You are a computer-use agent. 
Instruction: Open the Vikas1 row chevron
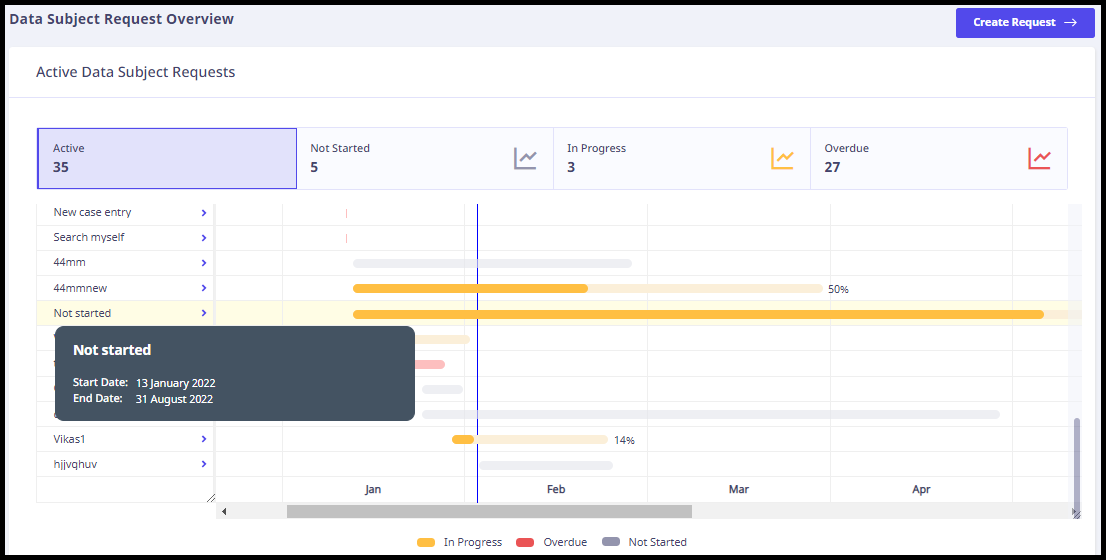204,439
